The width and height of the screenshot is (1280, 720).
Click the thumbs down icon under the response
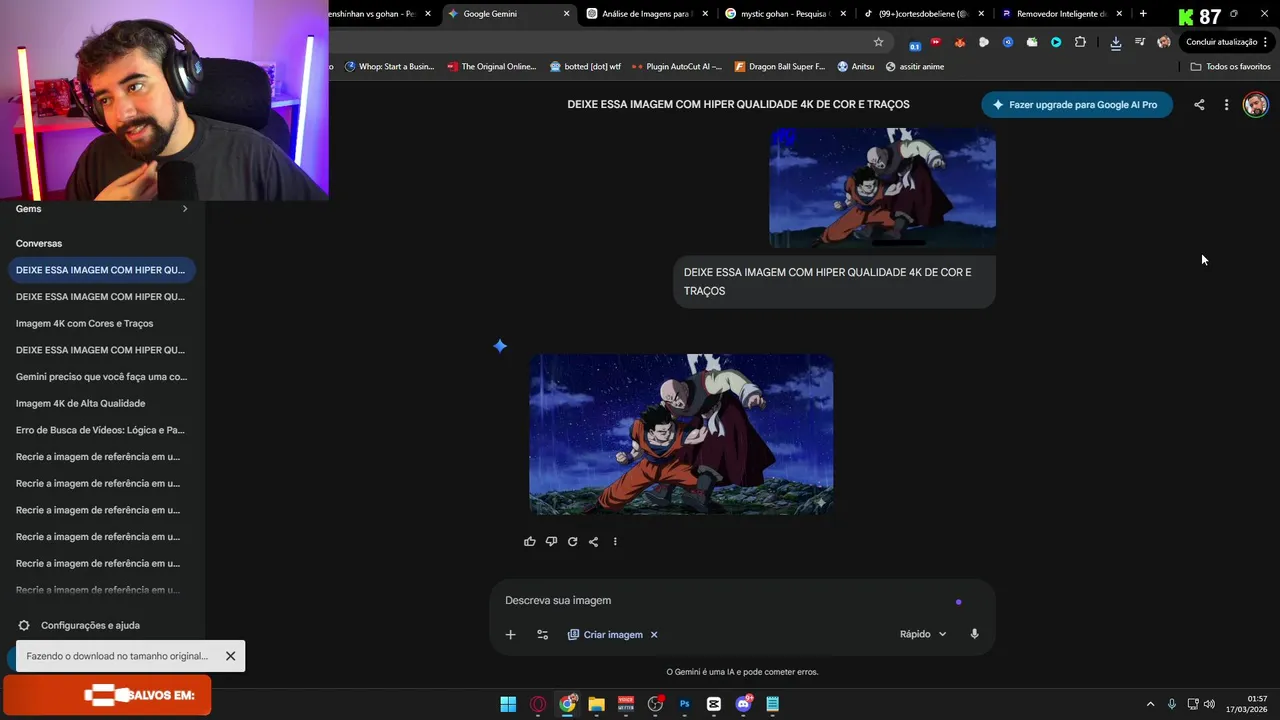coord(551,541)
